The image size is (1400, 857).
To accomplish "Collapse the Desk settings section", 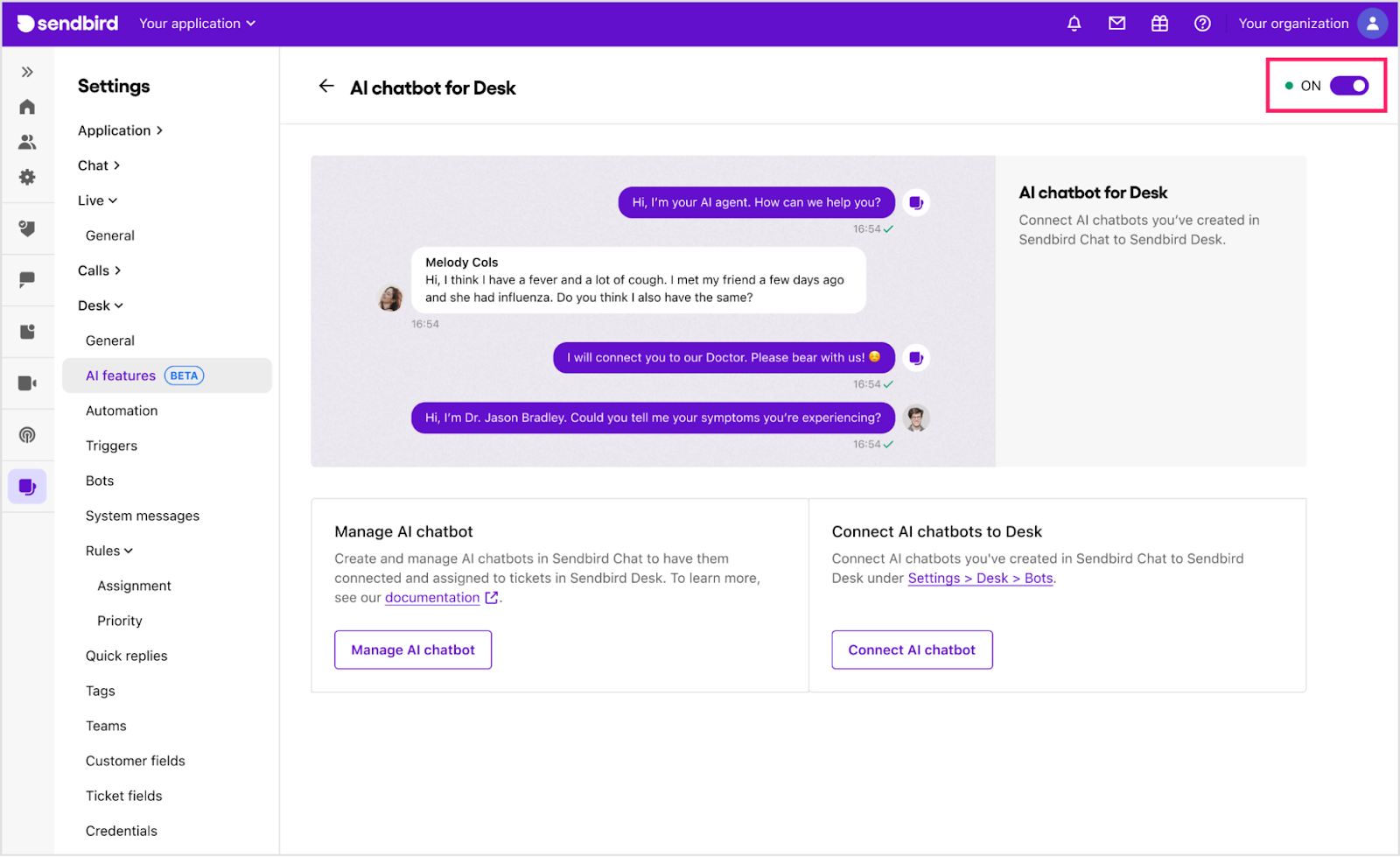I will [99, 305].
